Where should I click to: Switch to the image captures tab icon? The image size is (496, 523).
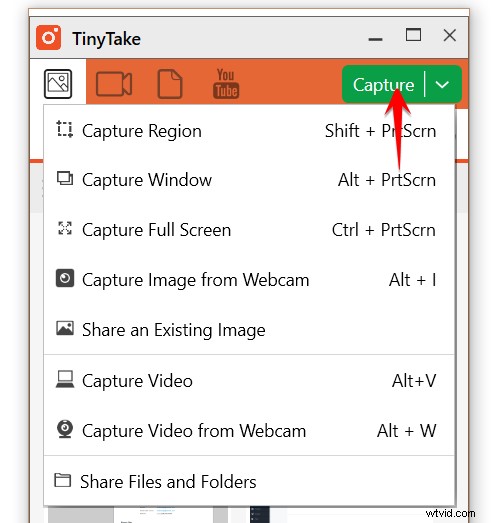[58, 84]
